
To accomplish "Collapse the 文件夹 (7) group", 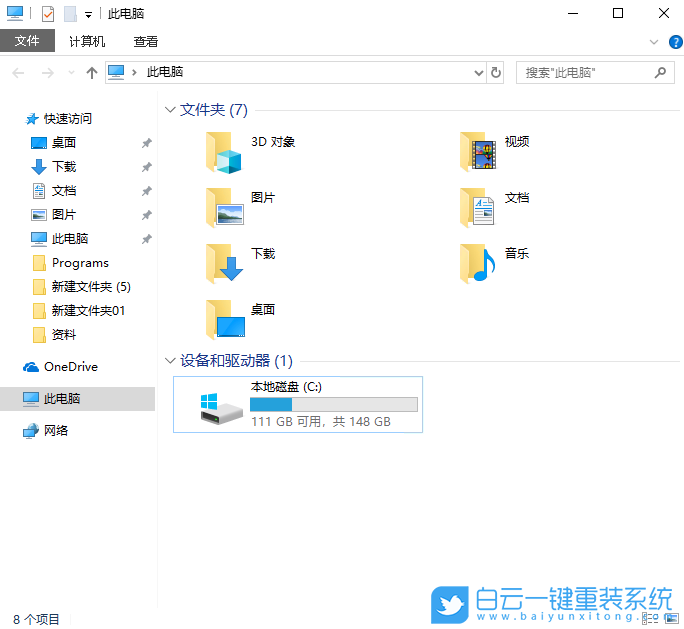I will [170, 109].
